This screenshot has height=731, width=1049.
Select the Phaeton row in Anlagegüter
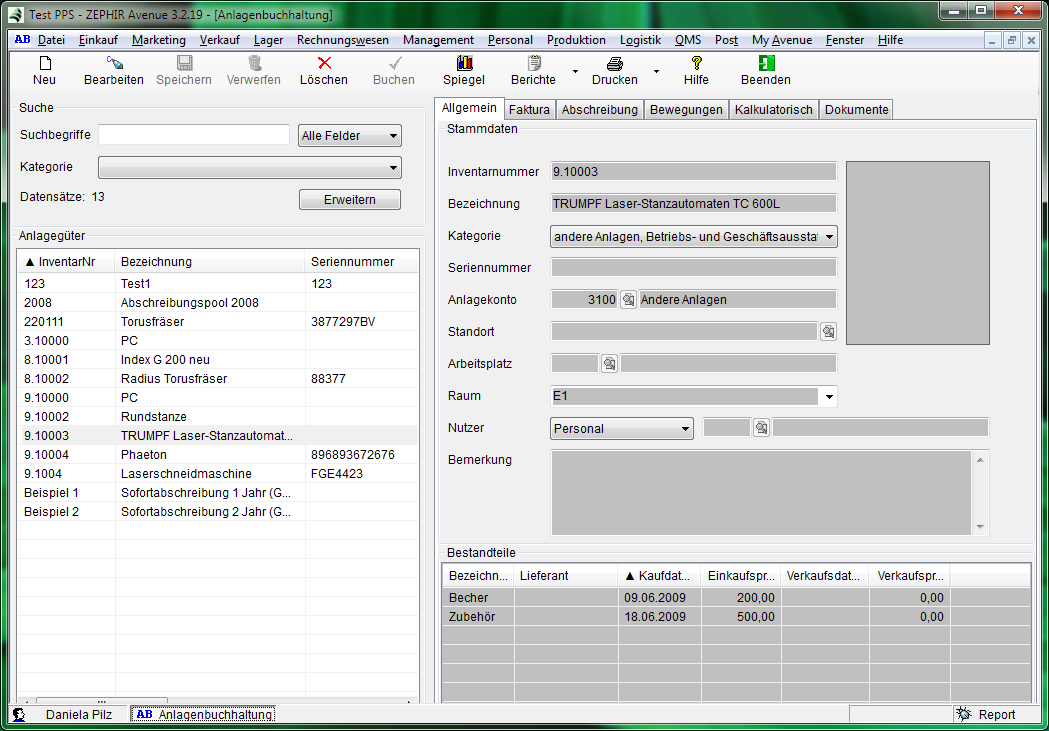[144, 455]
